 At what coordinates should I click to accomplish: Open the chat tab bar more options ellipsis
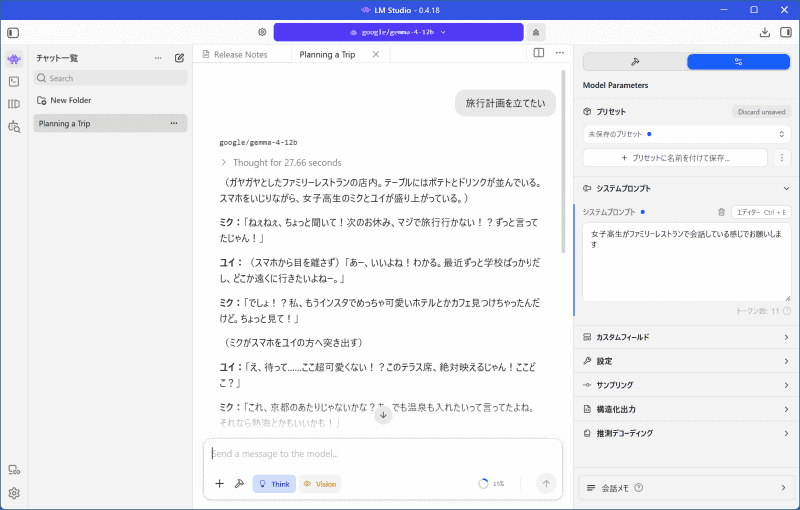(560, 53)
